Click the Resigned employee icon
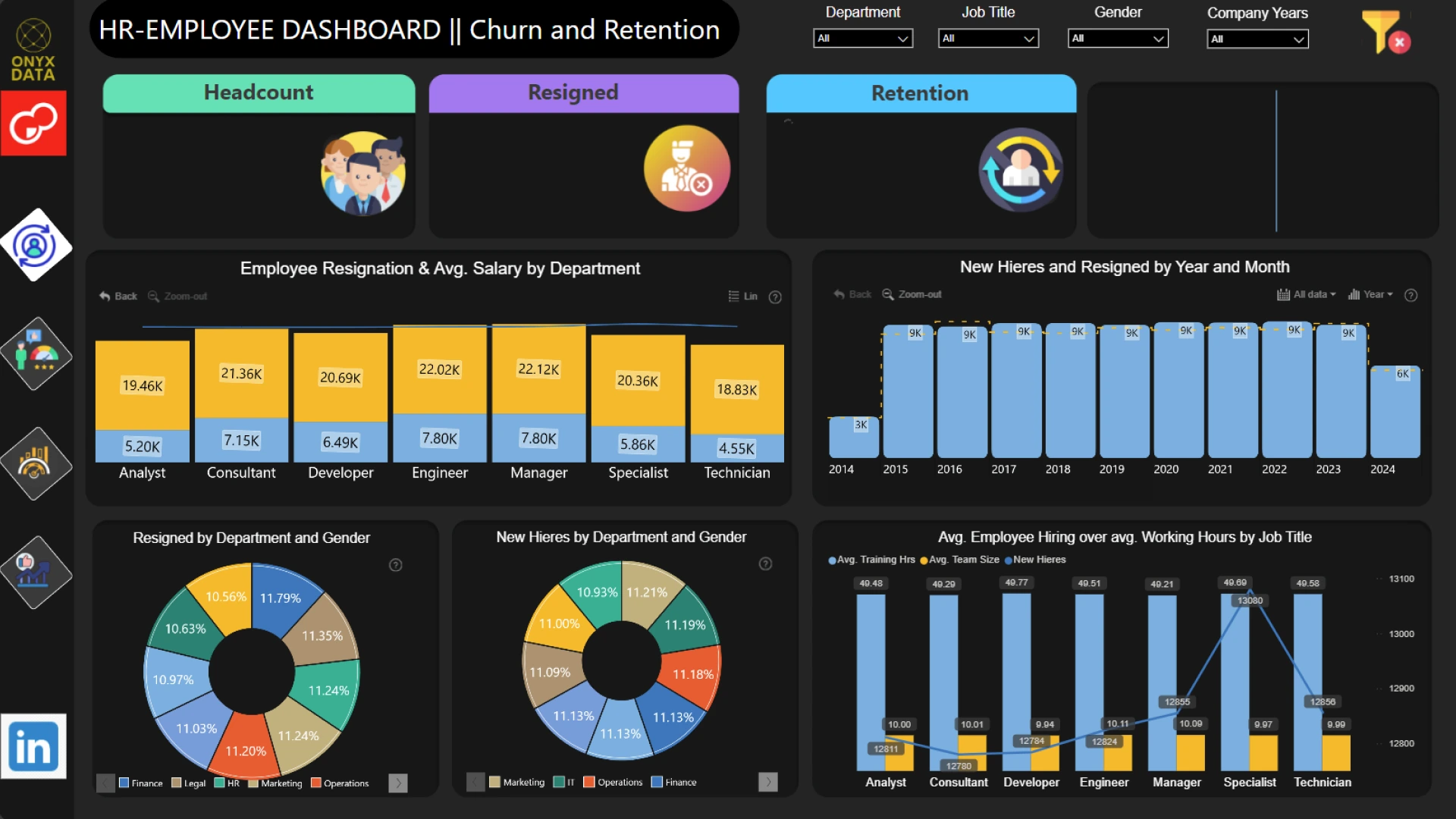This screenshot has height=819, width=1456. (x=687, y=168)
